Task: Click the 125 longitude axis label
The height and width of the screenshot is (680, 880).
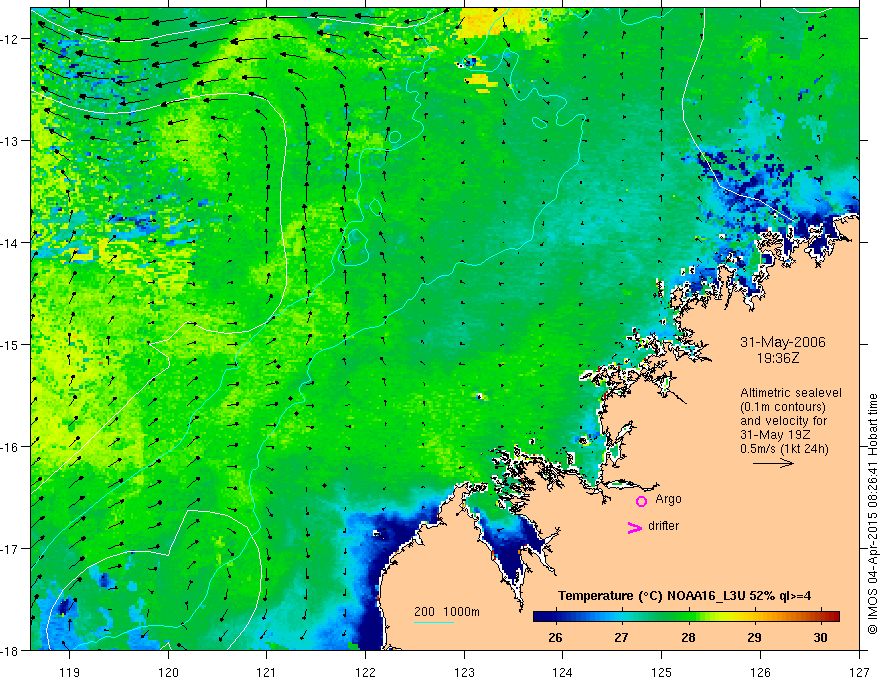Action: pyautogui.click(x=662, y=672)
